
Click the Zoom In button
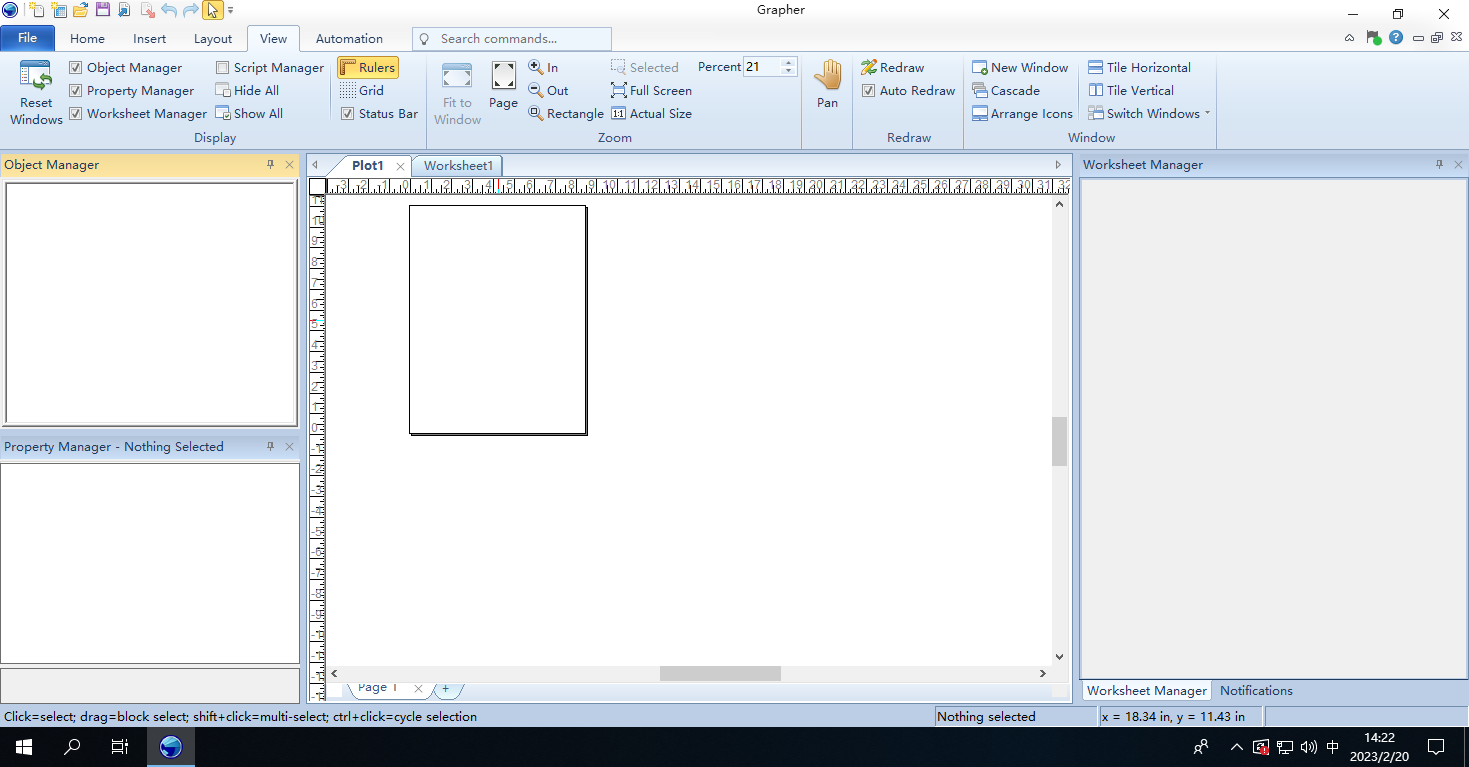pos(544,67)
